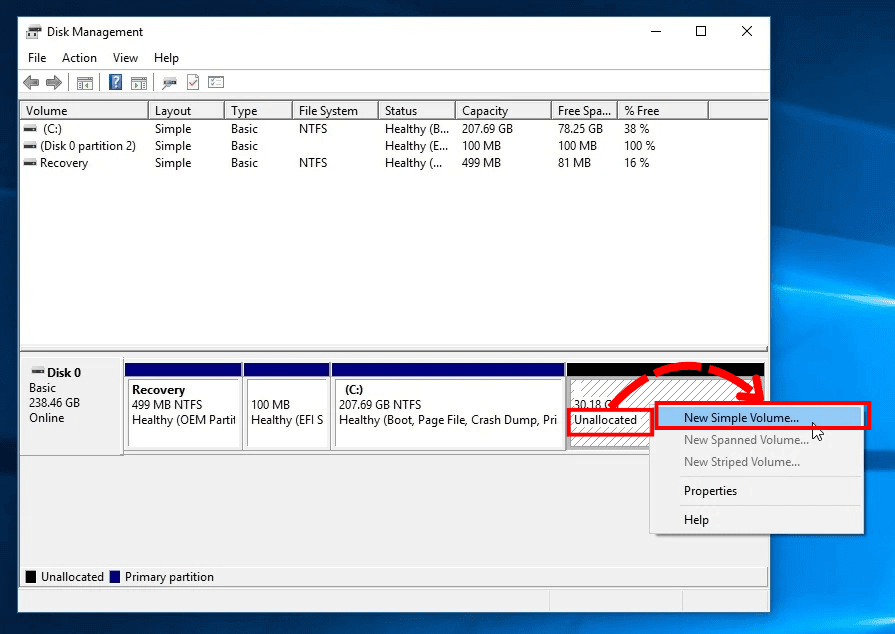Choose Properties from the context menu
This screenshot has width=895, height=634.
[710, 490]
